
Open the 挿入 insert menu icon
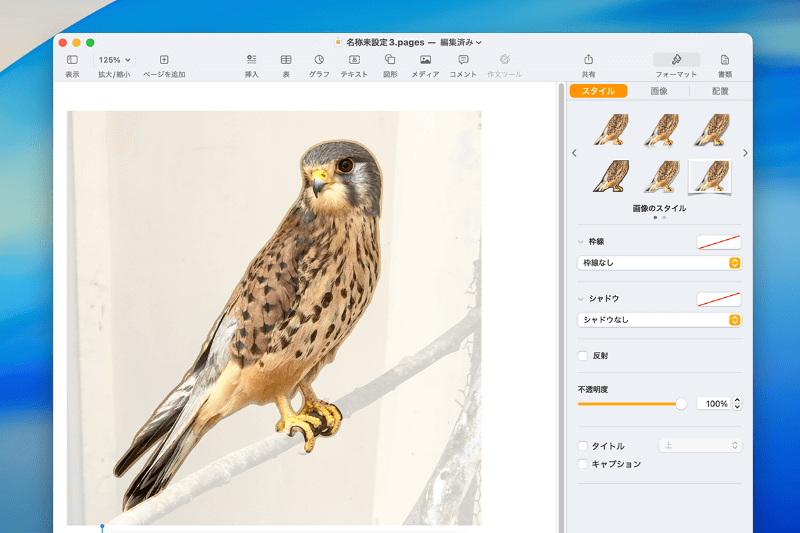coord(252,60)
